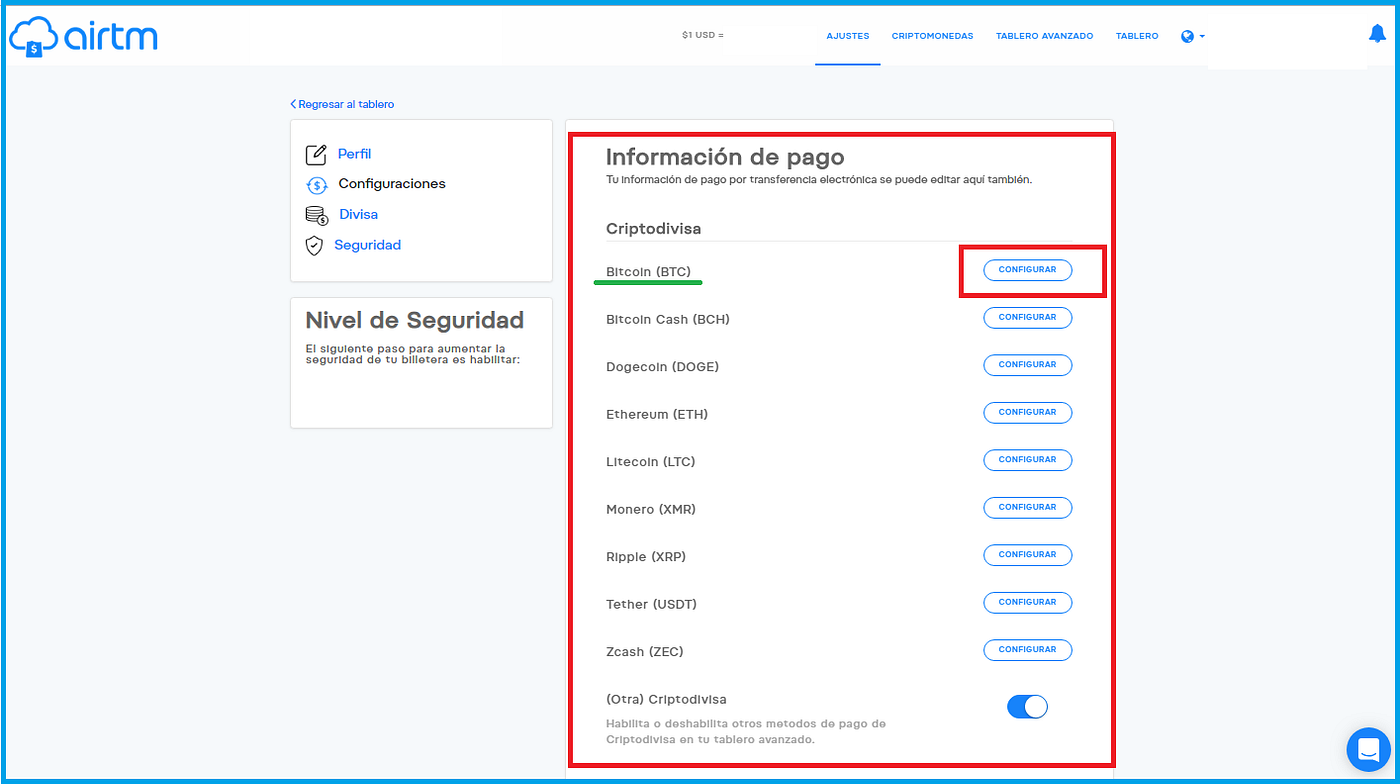
Task: Configure Monero (XMR)
Action: (1027, 507)
